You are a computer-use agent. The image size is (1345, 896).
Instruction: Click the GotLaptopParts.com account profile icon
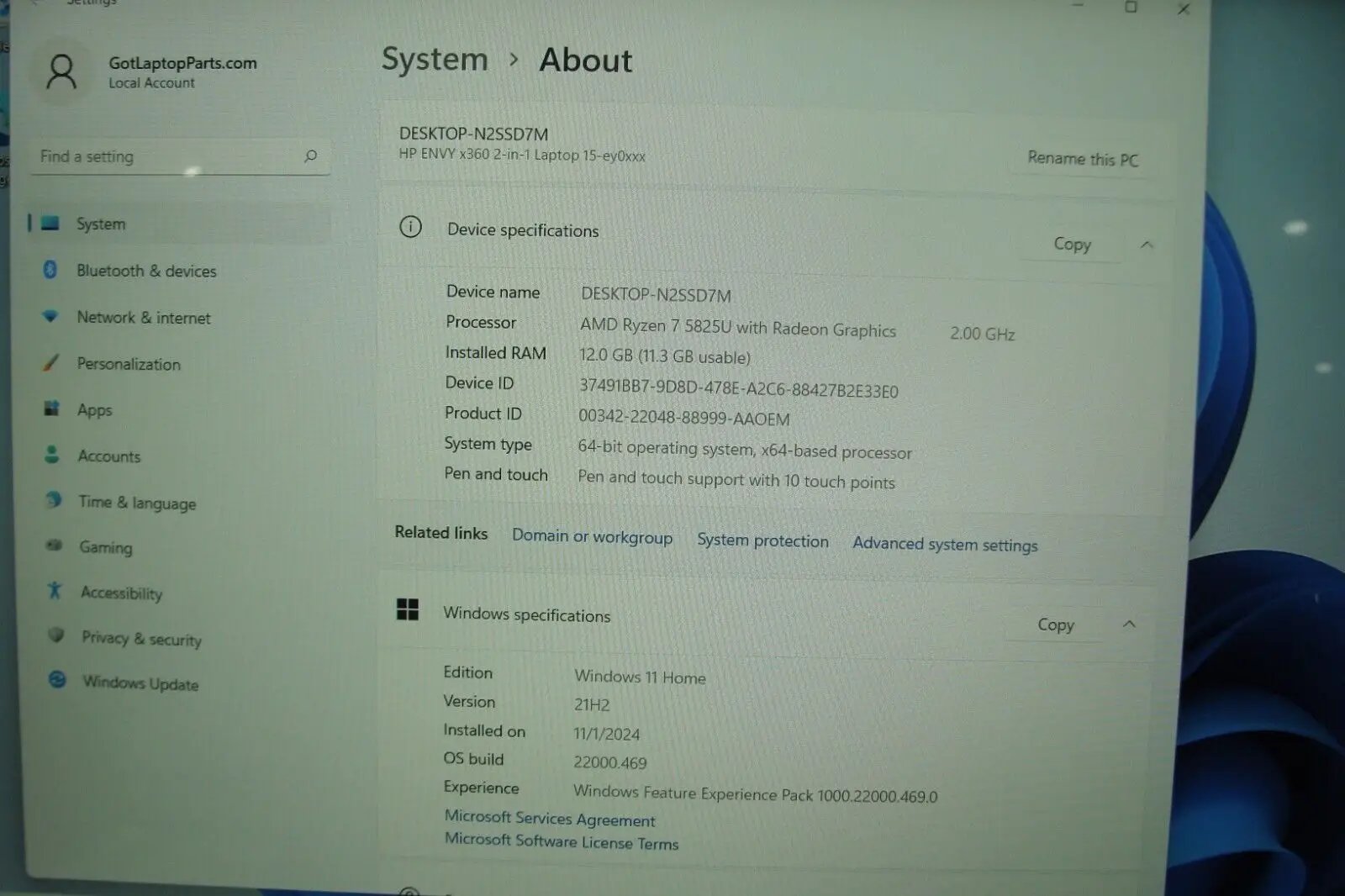[x=63, y=72]
